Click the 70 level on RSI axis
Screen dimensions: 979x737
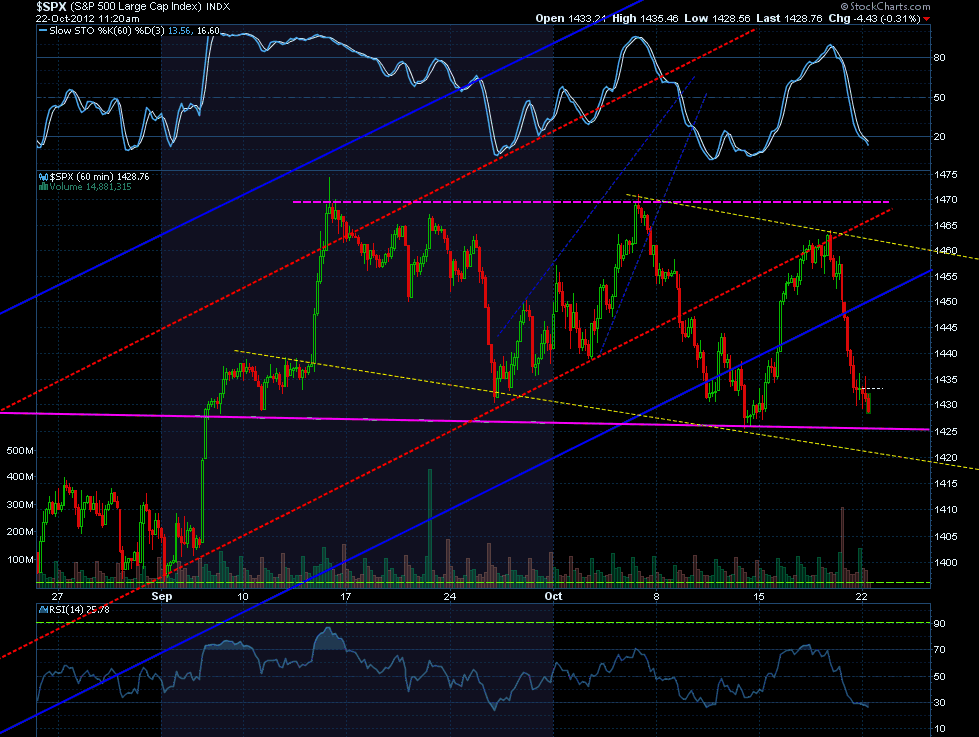[x=940, y=650]
